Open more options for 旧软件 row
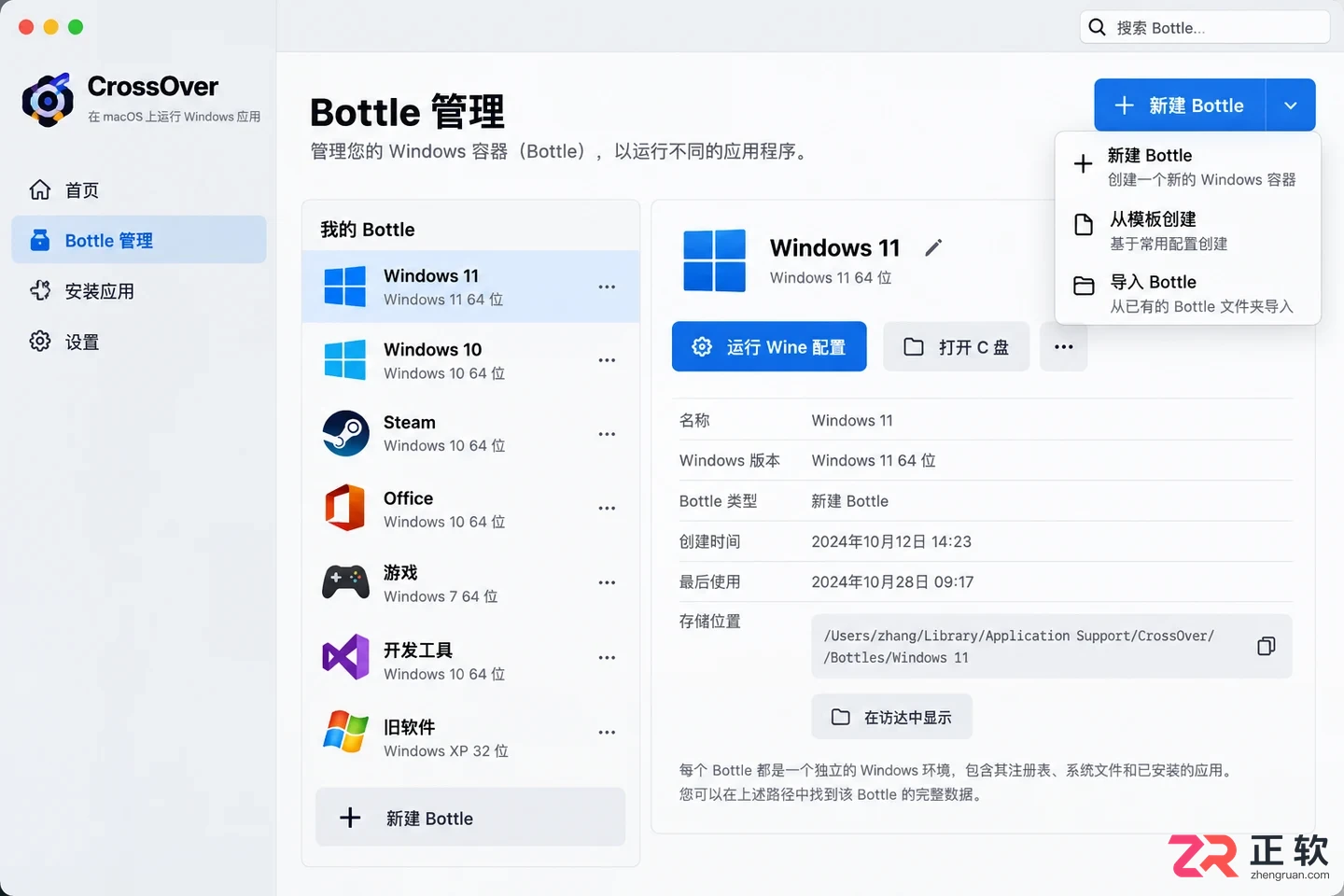 tap(607, 733)
